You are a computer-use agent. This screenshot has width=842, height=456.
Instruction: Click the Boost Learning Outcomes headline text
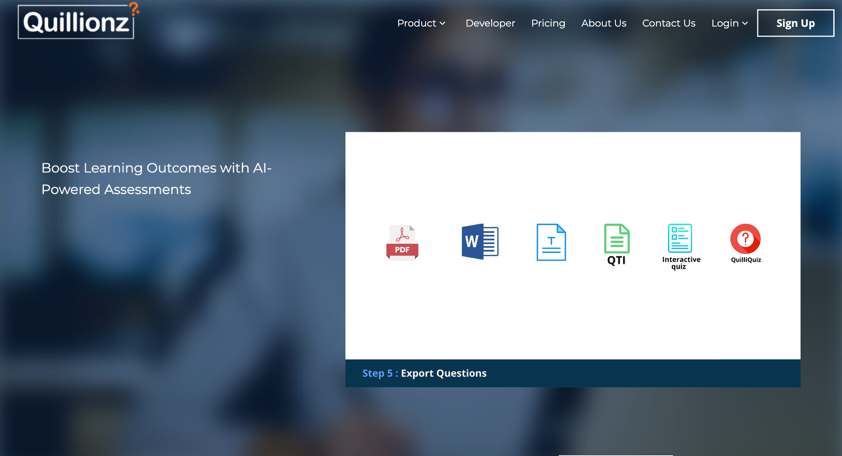tap(156, 178)
